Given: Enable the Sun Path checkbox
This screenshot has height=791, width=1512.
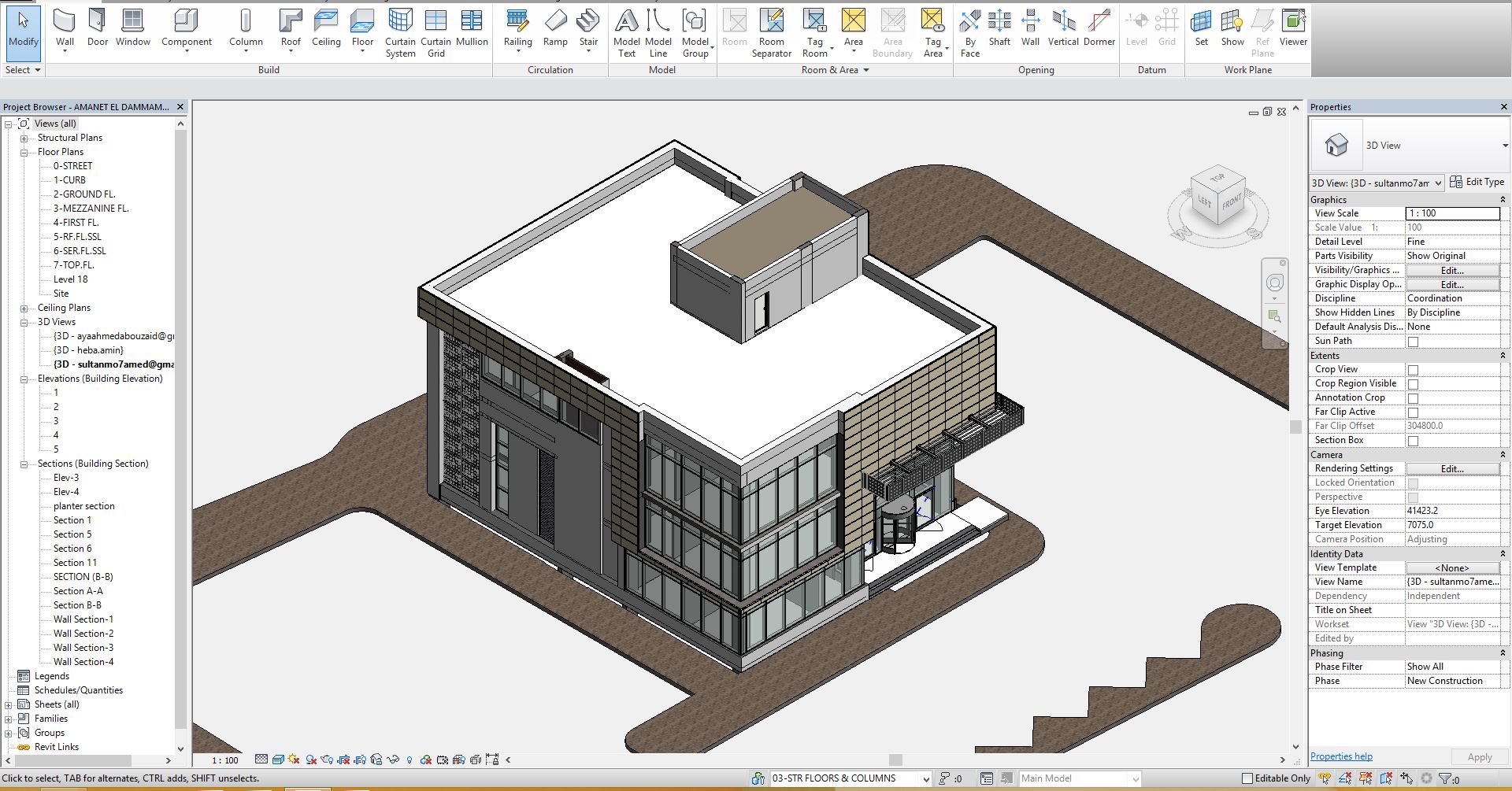Looking at the screenshot, I should (1413, 342).
